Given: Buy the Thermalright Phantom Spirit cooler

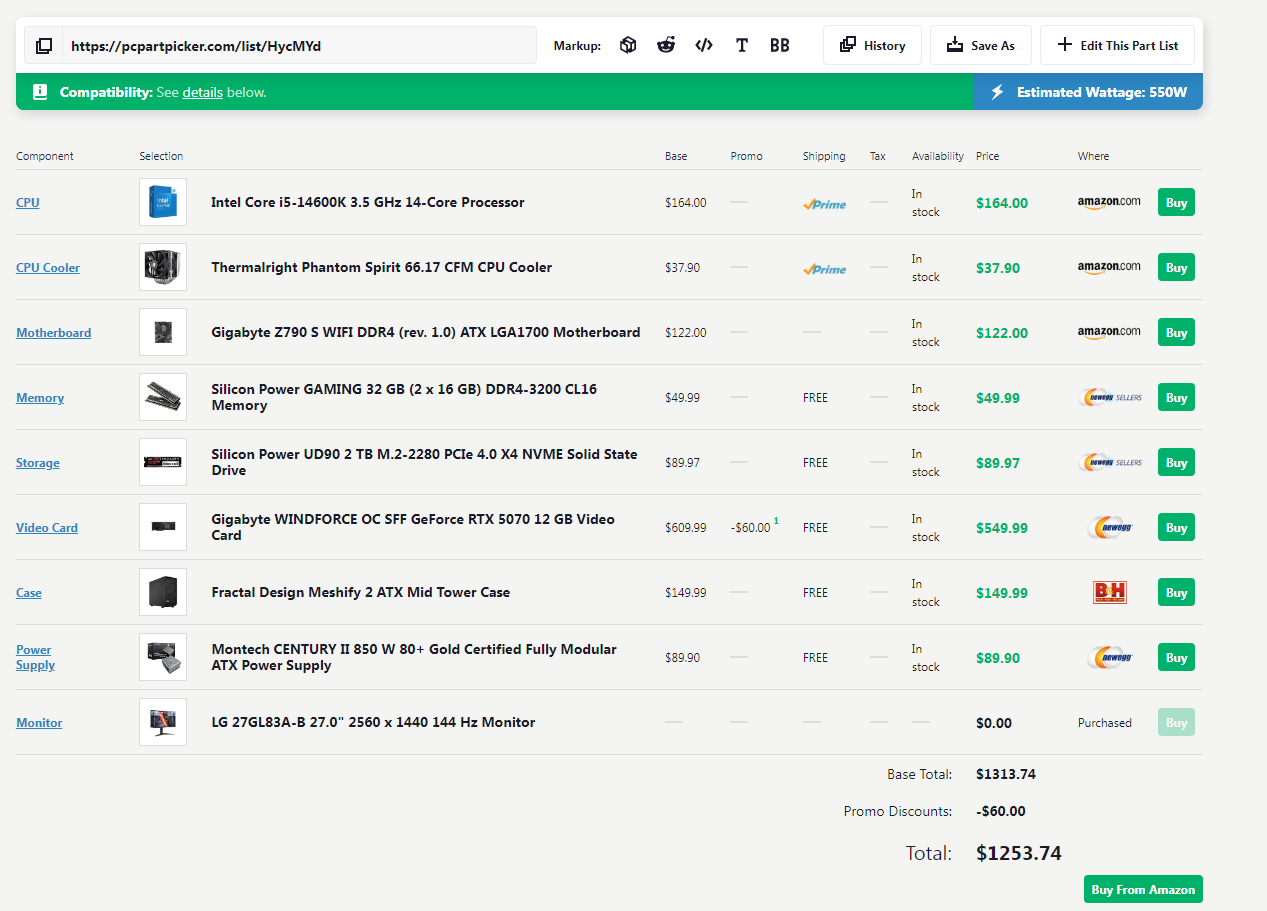Looking at the screenshot, I should pyautogui.click(x=1176, y=267).
